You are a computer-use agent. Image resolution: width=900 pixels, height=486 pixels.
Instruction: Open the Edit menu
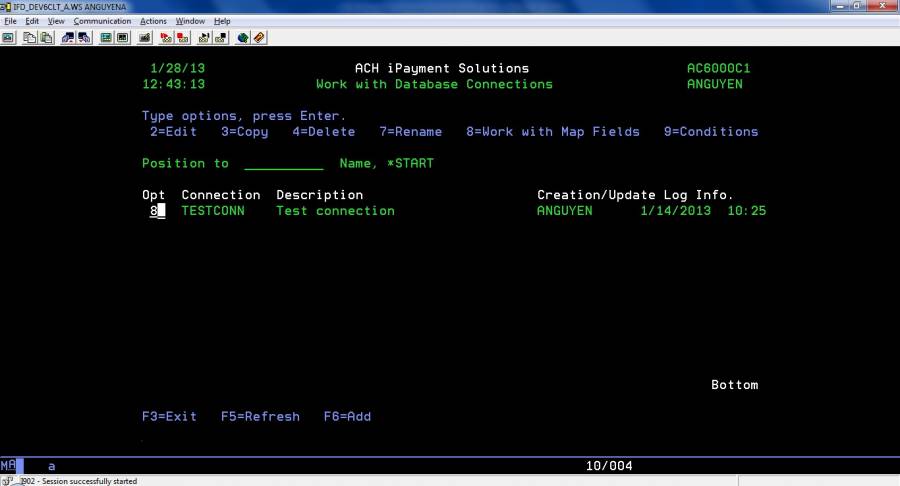[32, 21]
